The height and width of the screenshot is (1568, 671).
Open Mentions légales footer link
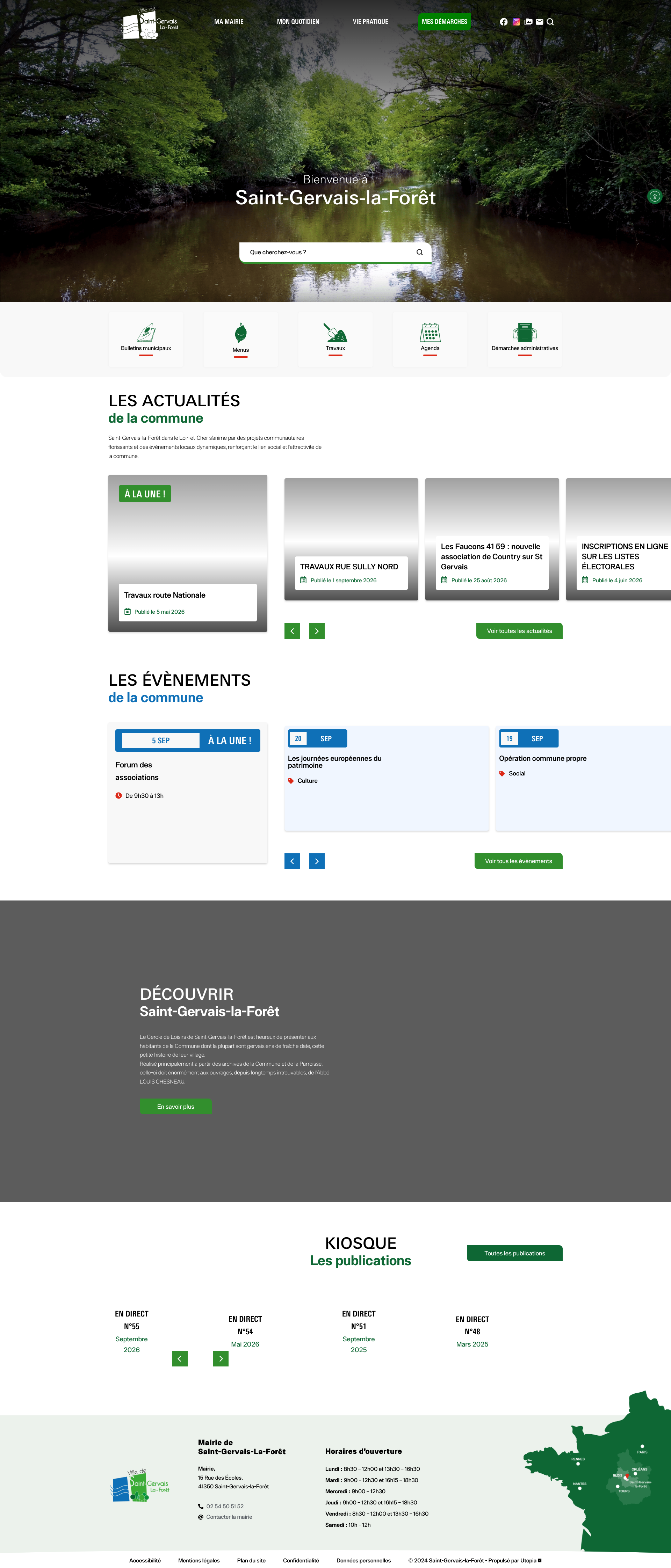click(199, 1561)
